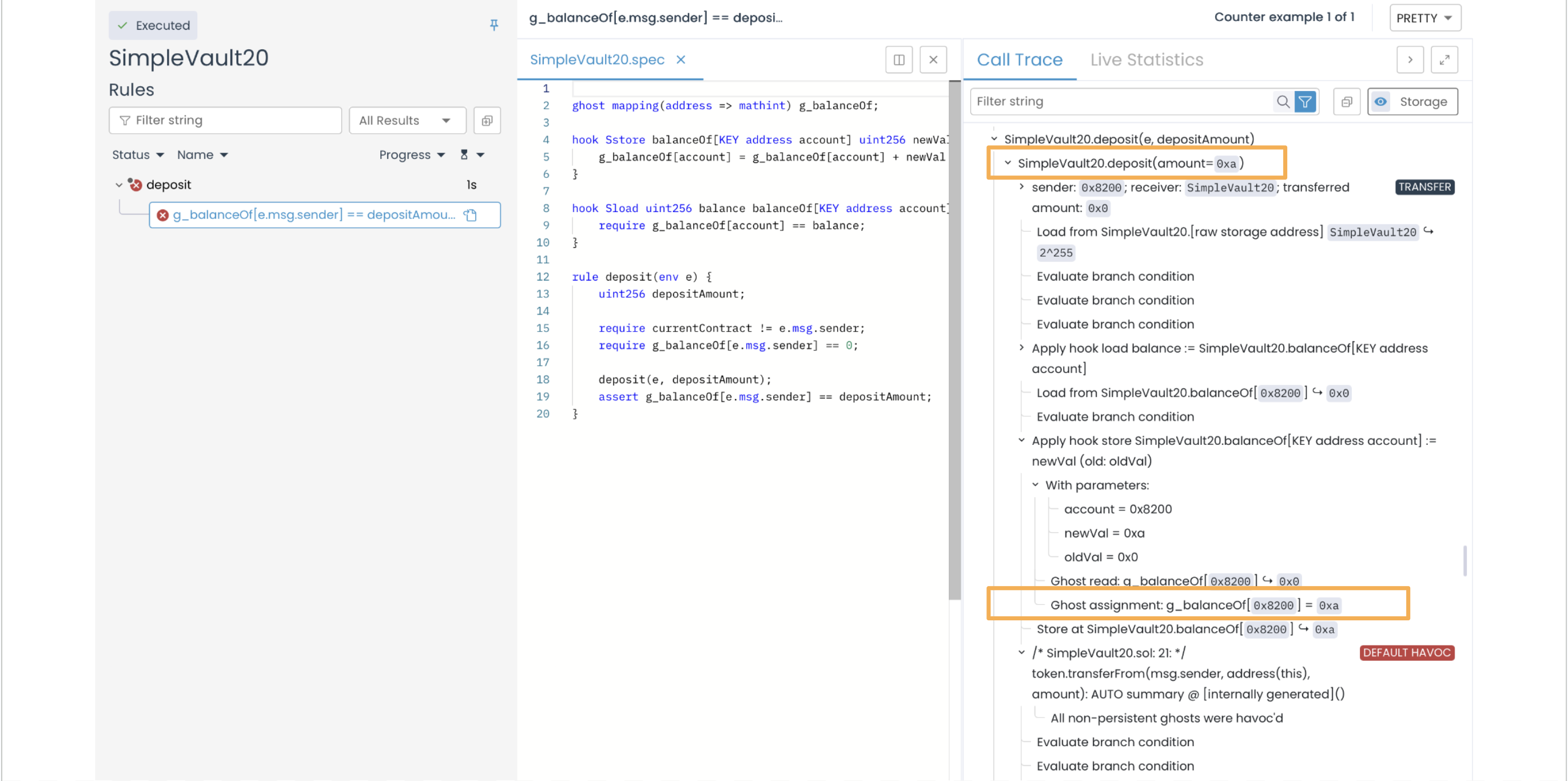
Task: Click the copy icon next to All Results
Action: (x=487, y=121)
